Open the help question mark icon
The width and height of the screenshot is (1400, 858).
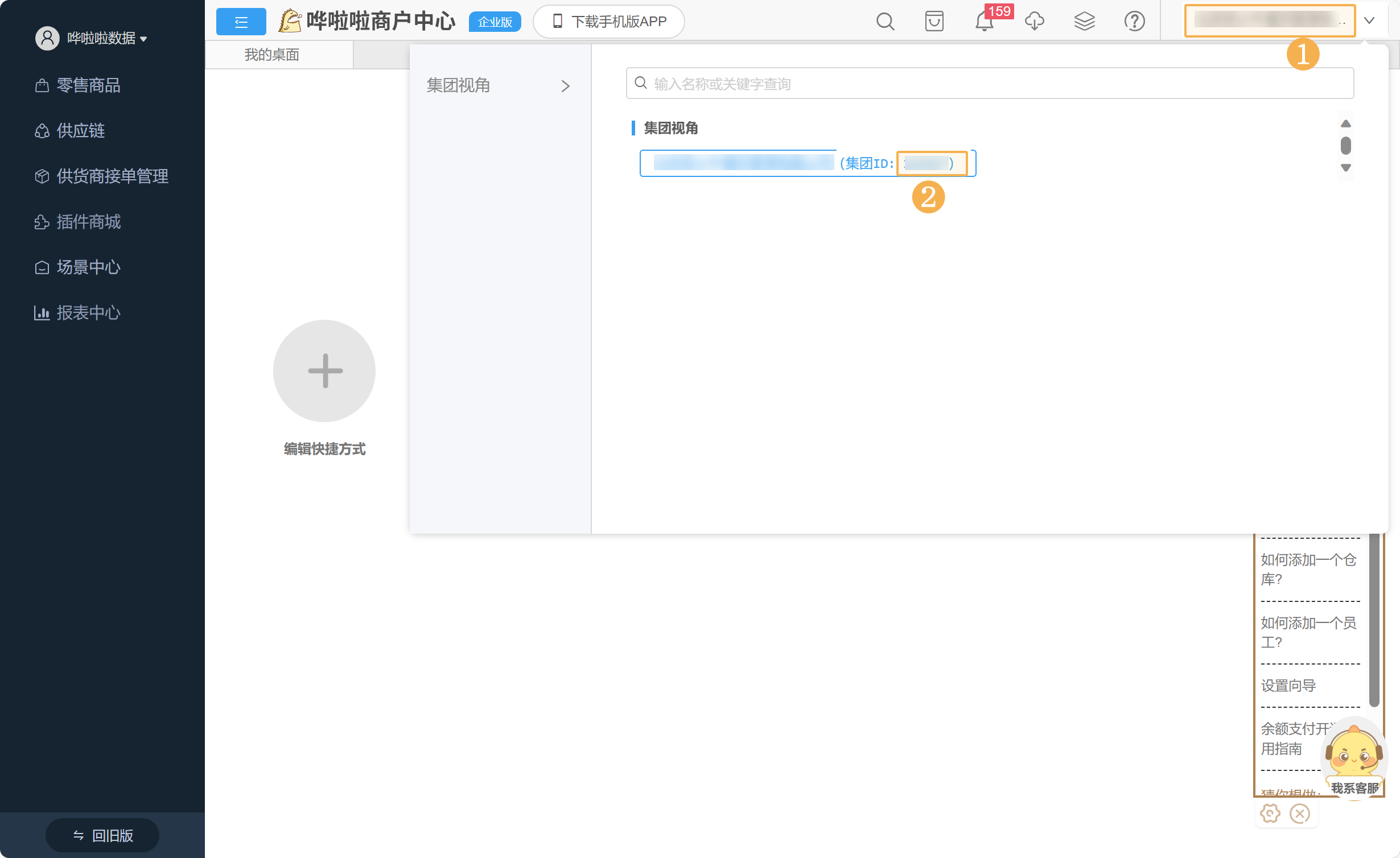click(x=1134, y=22)
